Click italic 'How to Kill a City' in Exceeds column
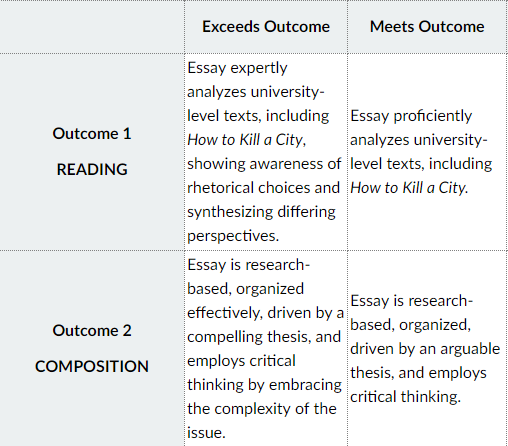 tap(246, 140)
